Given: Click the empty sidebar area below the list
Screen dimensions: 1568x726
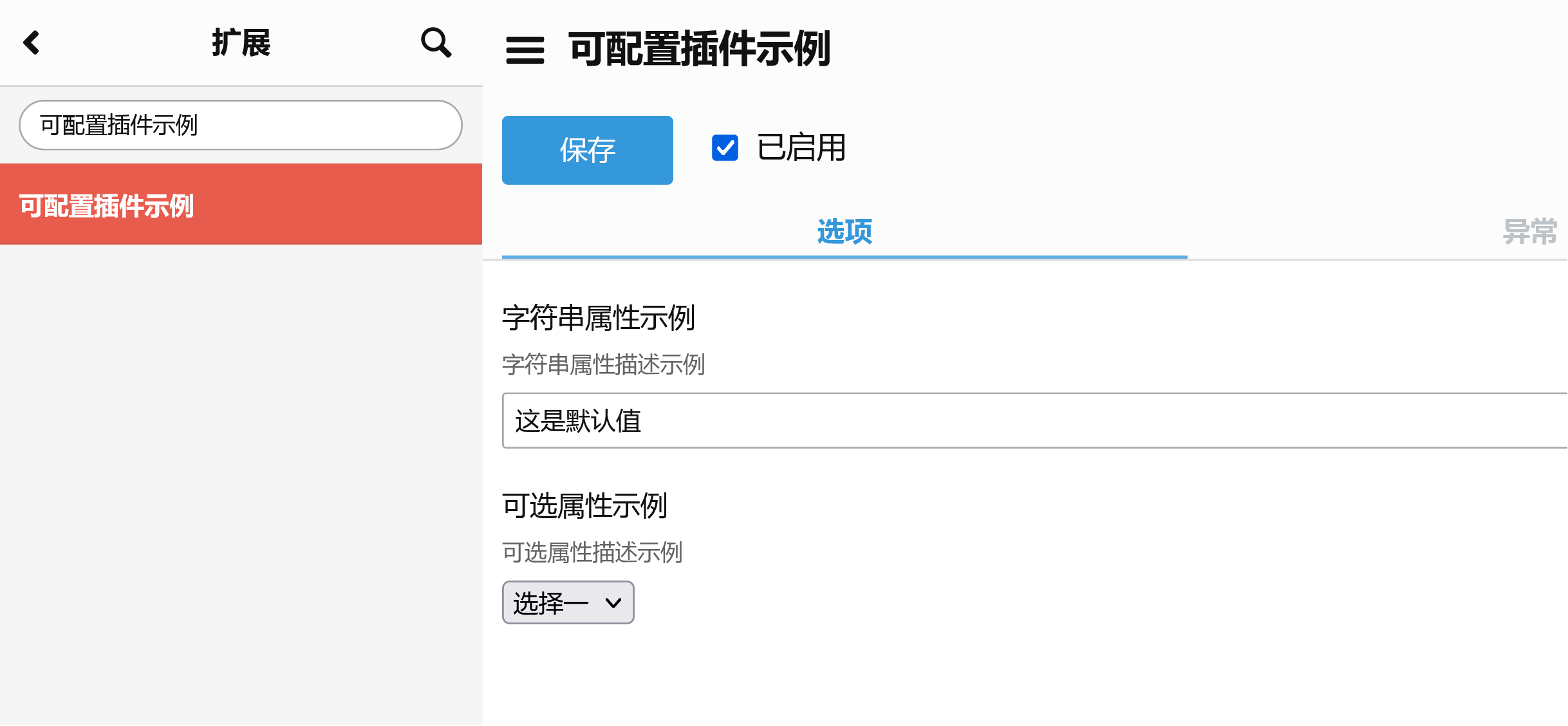Looking at the screenshot, I should pyautogui.click(x=241, y=483).
